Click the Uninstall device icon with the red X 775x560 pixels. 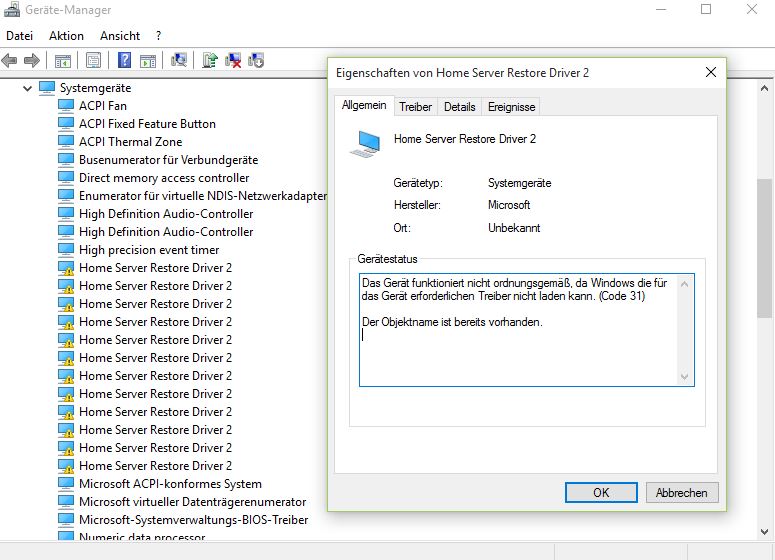tap(233, 60)
